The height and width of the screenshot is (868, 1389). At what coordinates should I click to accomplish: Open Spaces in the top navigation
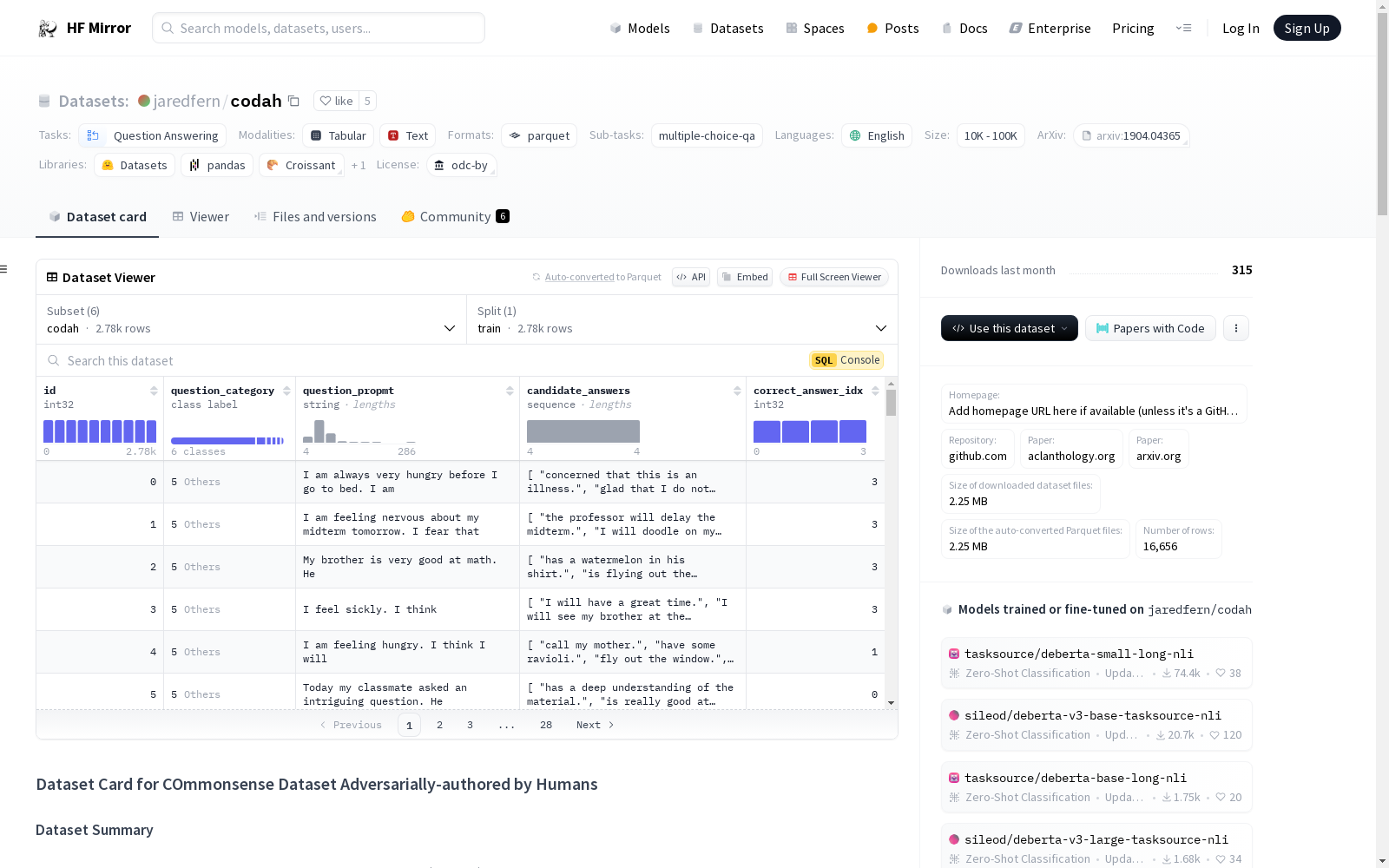pyautogui.click(x=815, y=29)
